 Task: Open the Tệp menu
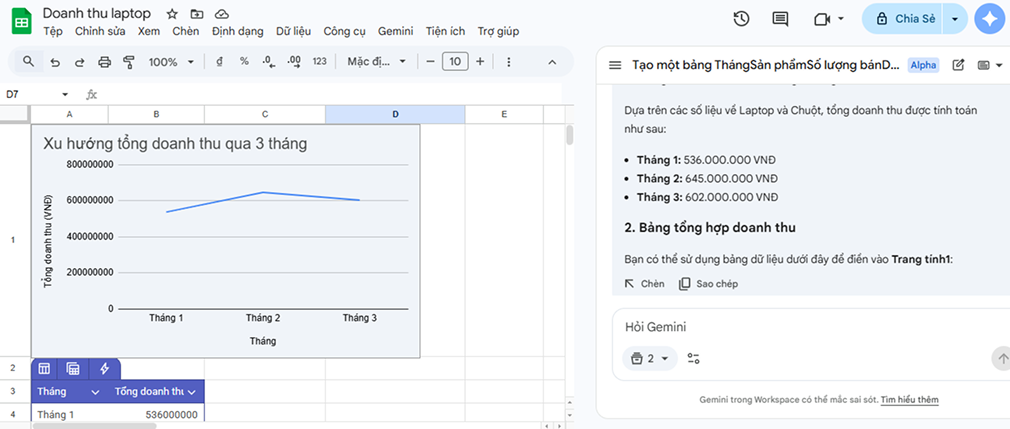coord(53,31)
